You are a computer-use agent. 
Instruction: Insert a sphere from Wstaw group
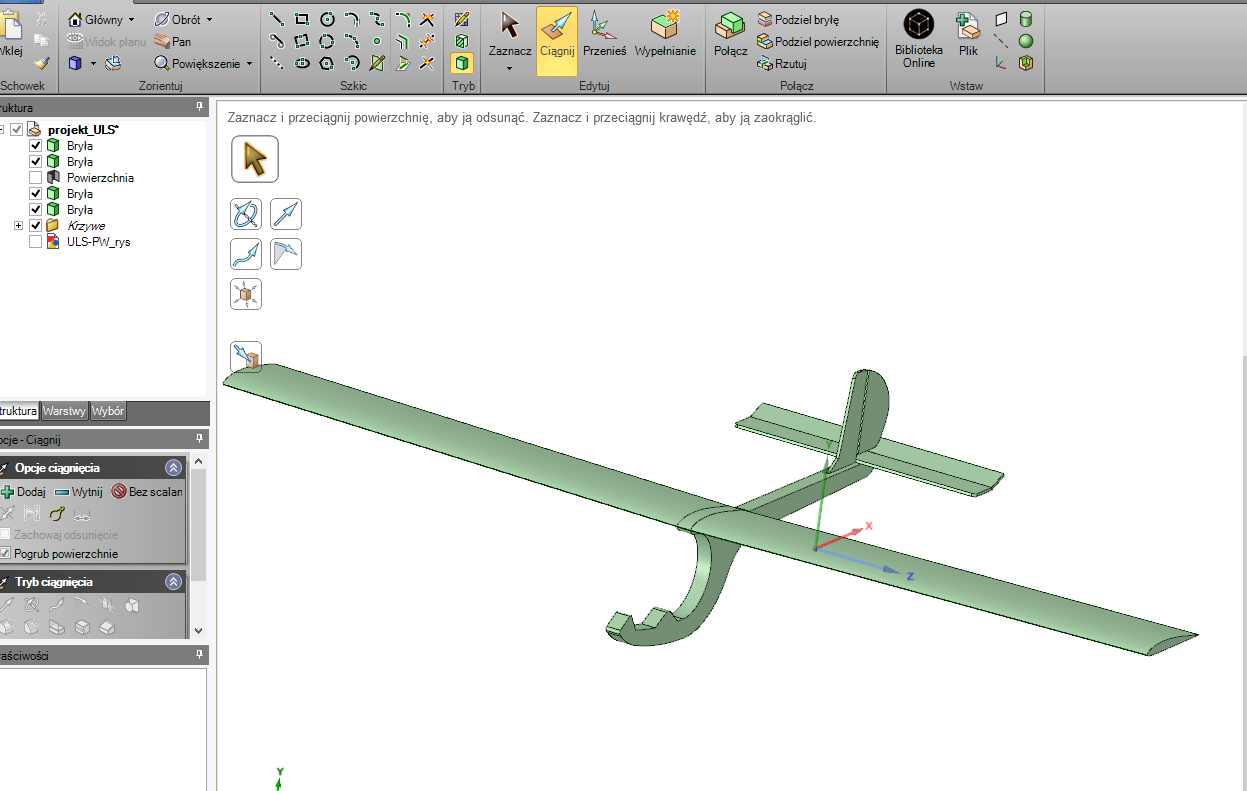1025,41
